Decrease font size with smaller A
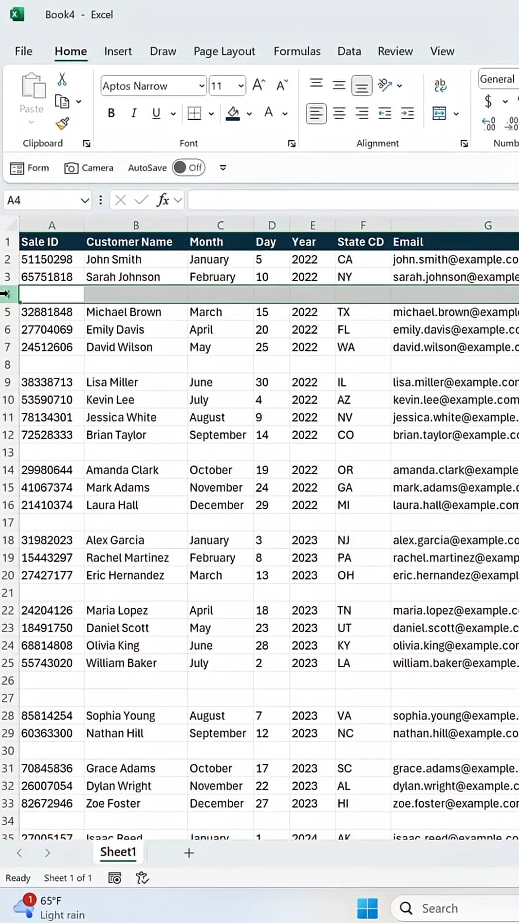Viewport: 519px width, 923px height. click(282, 85)
